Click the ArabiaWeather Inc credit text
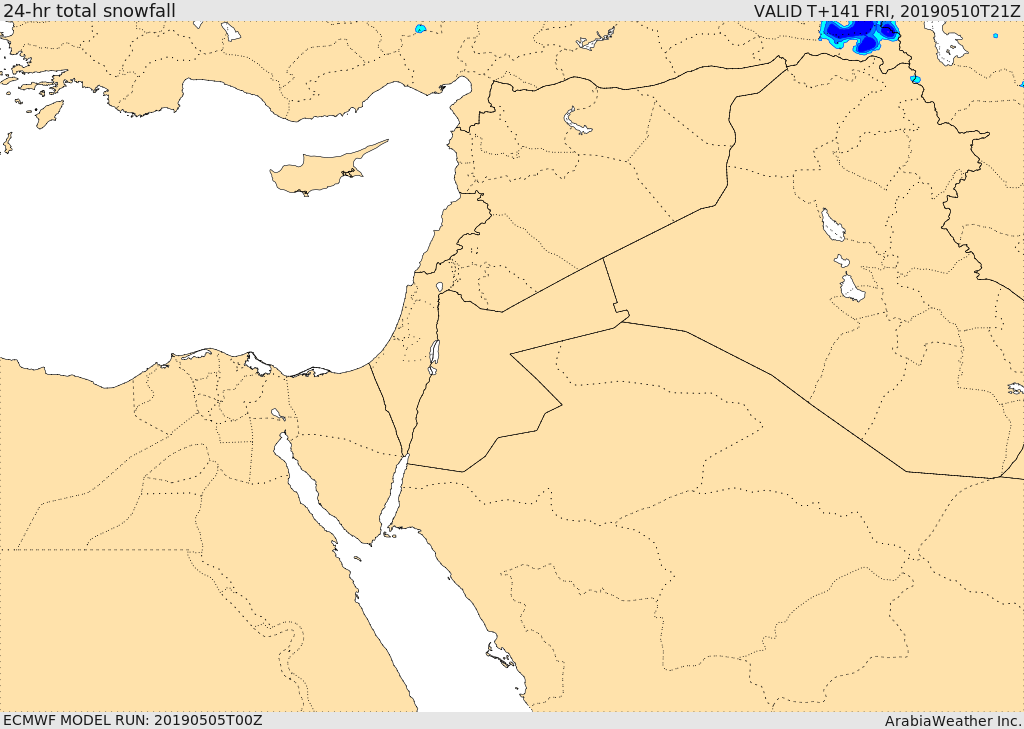Image resolution: width=1024 pixels, height=729 pixels. tap(952, 721)
